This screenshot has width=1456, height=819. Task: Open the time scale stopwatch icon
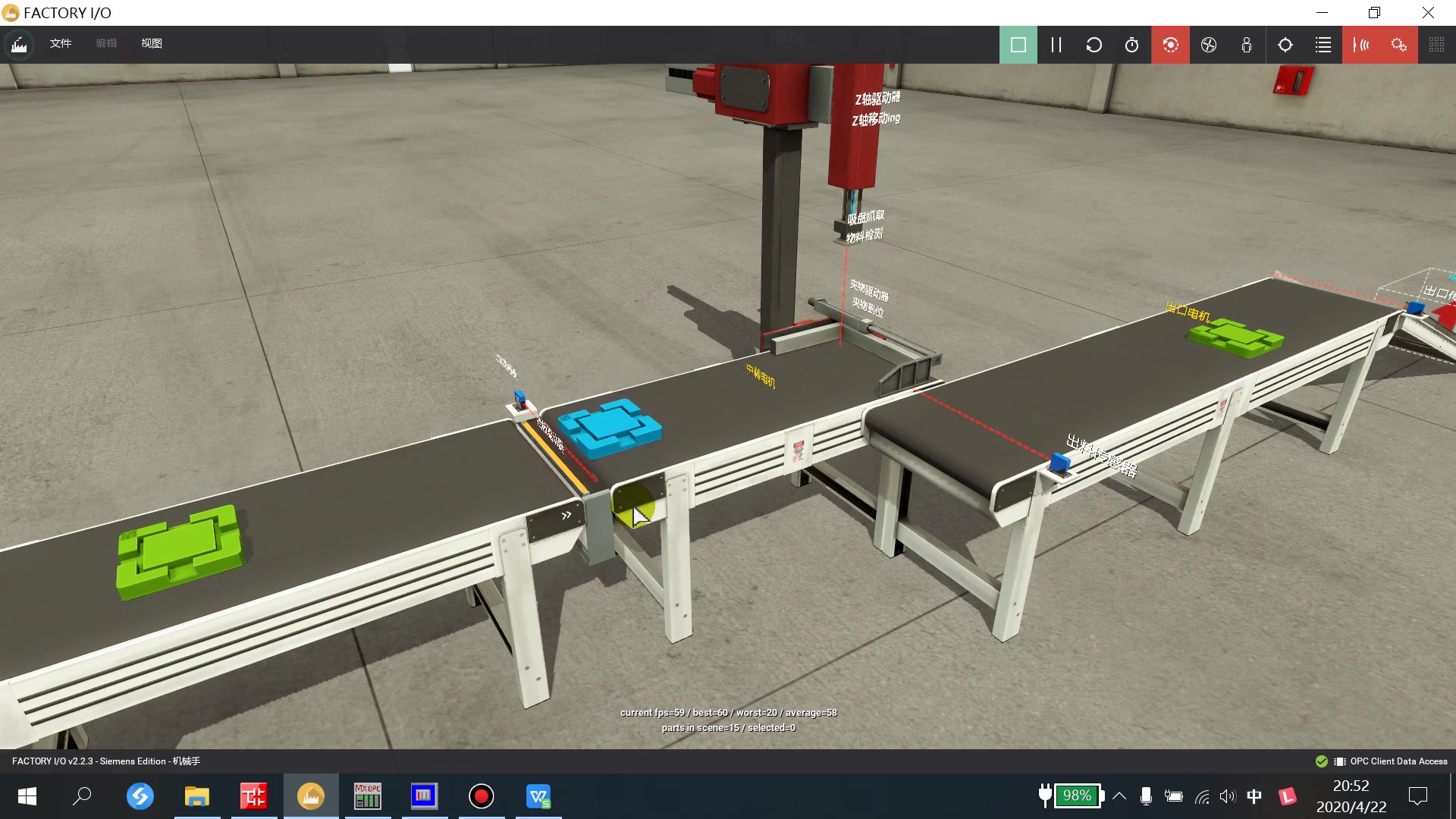point(1131,45)
